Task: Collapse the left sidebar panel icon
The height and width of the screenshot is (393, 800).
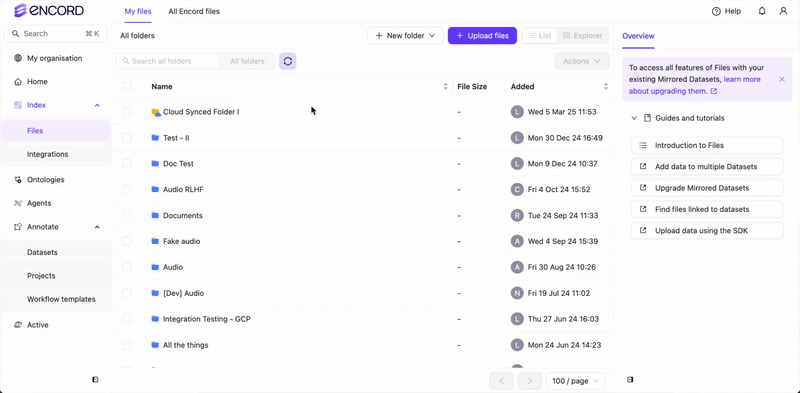Action: pos(95,380)
